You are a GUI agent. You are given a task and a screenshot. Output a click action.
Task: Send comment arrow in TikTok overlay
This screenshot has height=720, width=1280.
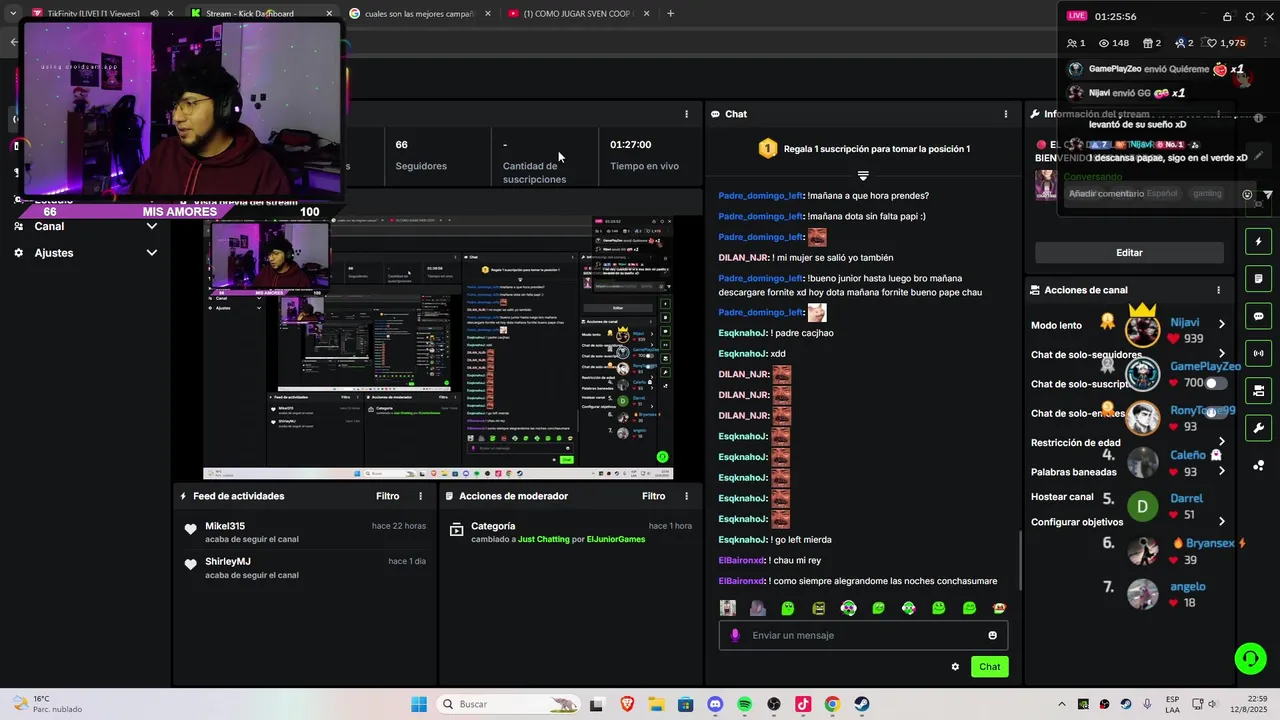(x=1268, y=195)
